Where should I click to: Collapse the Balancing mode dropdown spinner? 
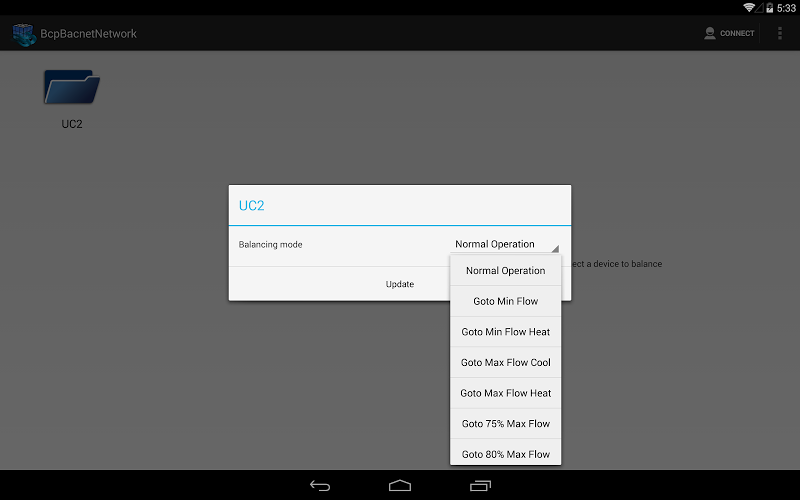(506, 244)
